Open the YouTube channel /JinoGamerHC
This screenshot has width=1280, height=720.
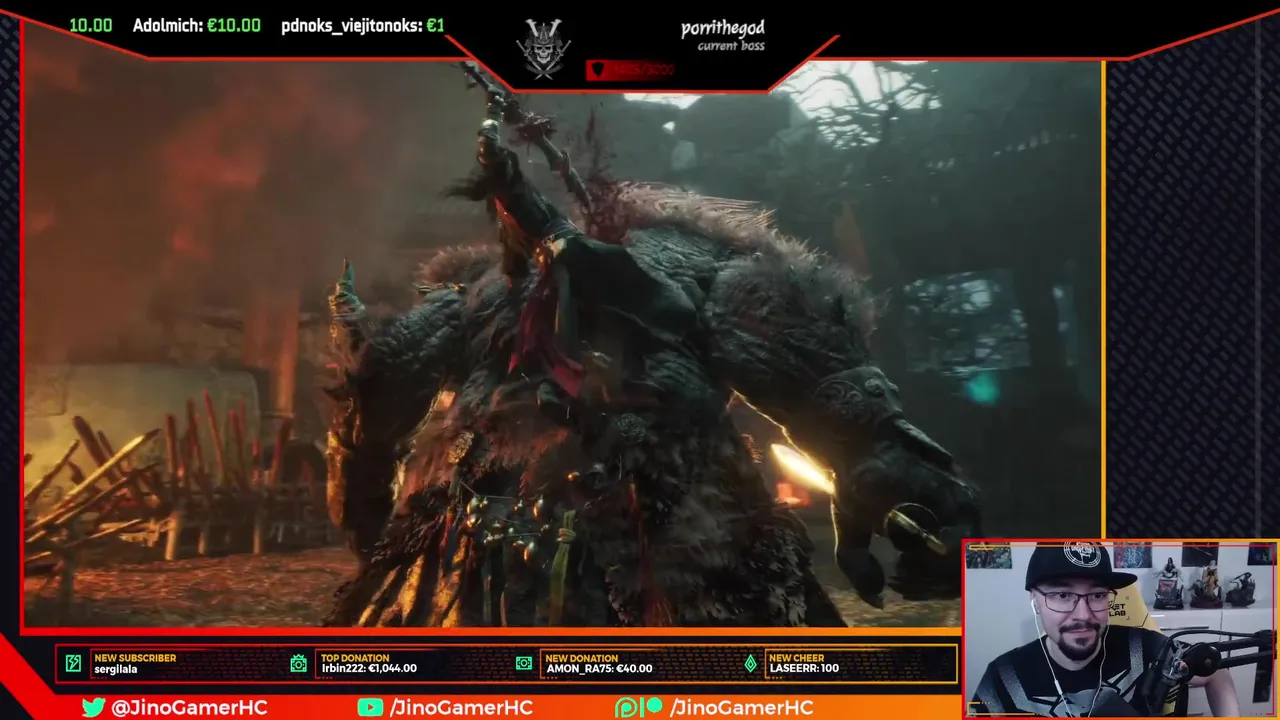coord(461,707)
